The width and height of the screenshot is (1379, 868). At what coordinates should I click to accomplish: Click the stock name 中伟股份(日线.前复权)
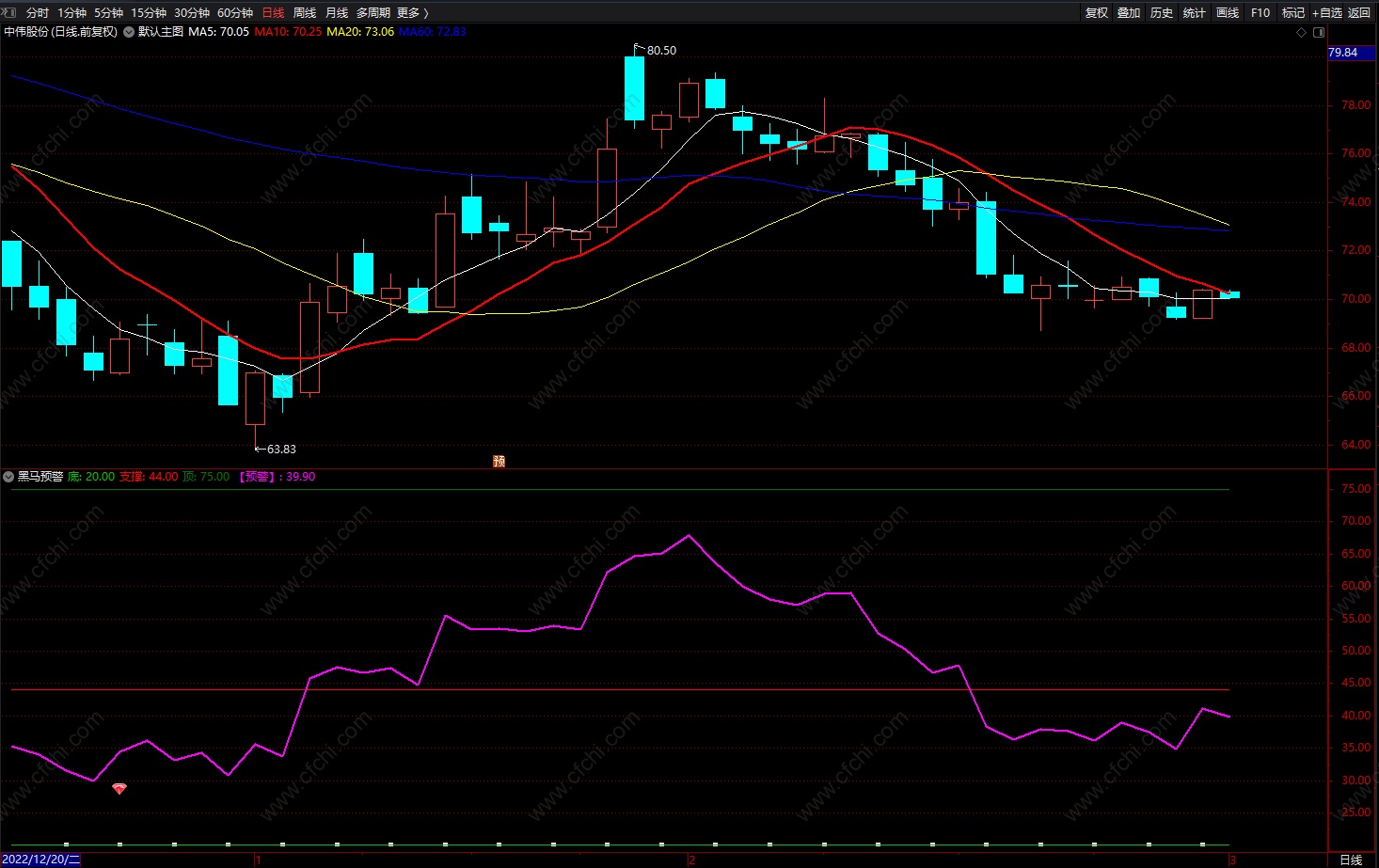pyautogui.click(x=61, y=32)
